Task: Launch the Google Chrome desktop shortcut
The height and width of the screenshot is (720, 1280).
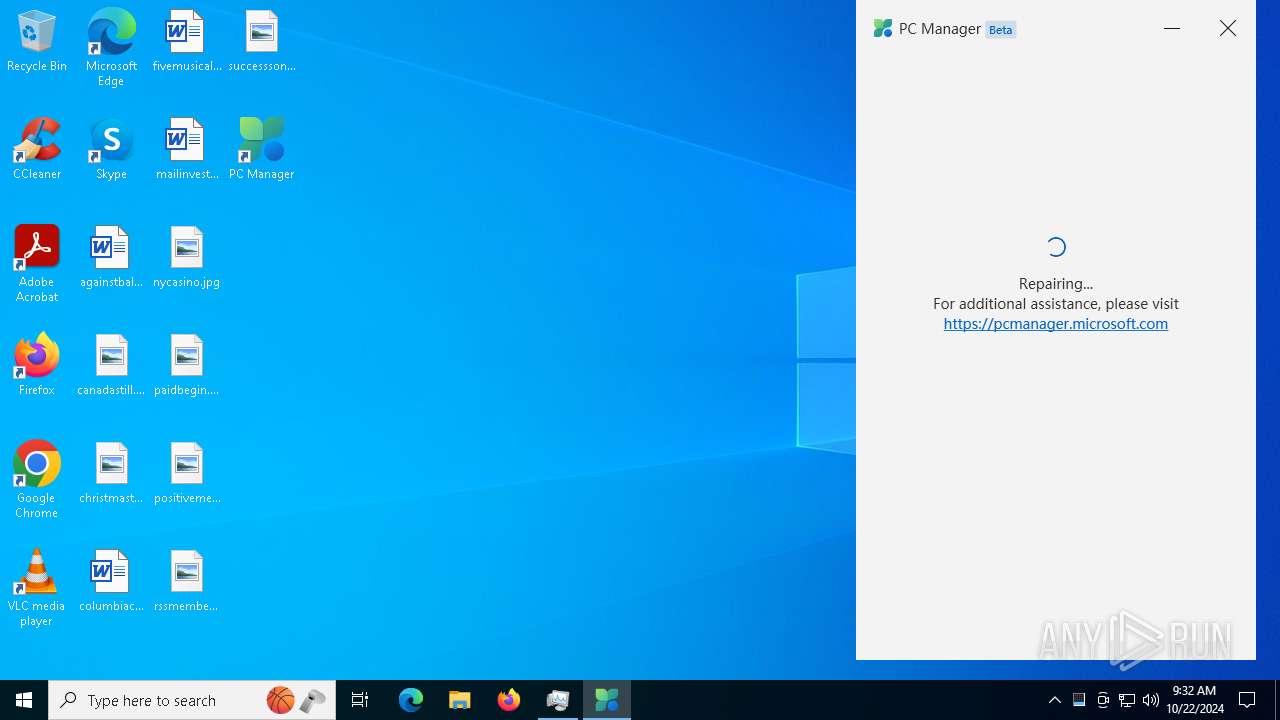Action: click(36, 480)
